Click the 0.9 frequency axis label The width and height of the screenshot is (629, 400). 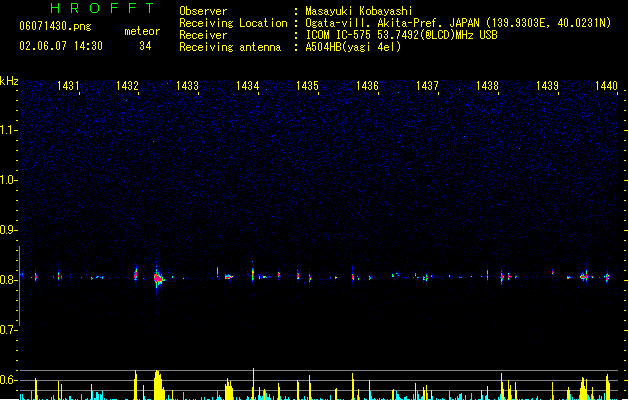tap(8, 230)
